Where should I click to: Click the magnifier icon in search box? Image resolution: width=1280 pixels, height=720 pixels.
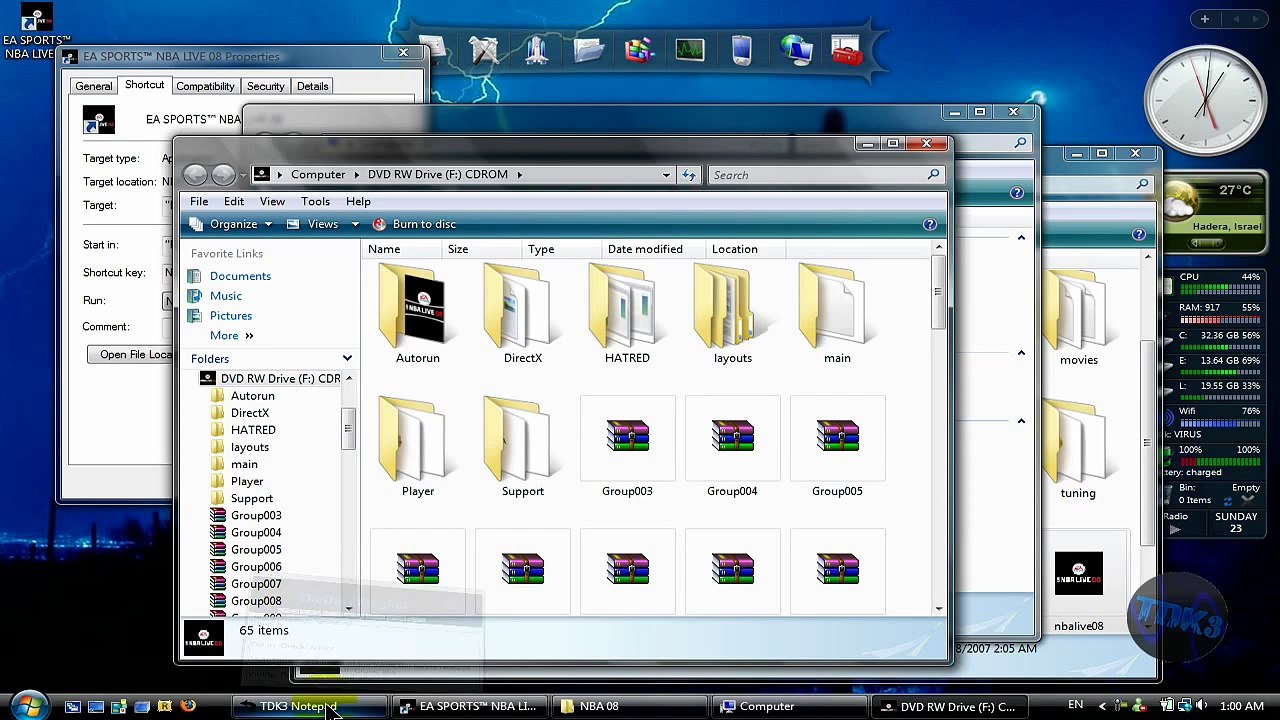tap(933, 175)
